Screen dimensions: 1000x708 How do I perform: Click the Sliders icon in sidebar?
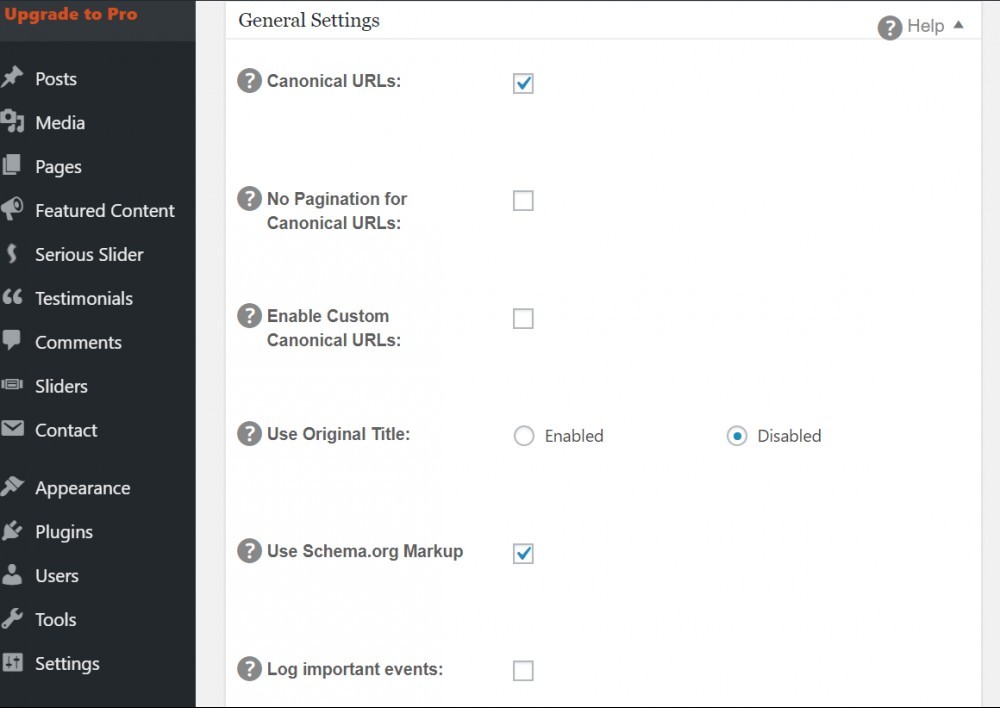[11, 385]
